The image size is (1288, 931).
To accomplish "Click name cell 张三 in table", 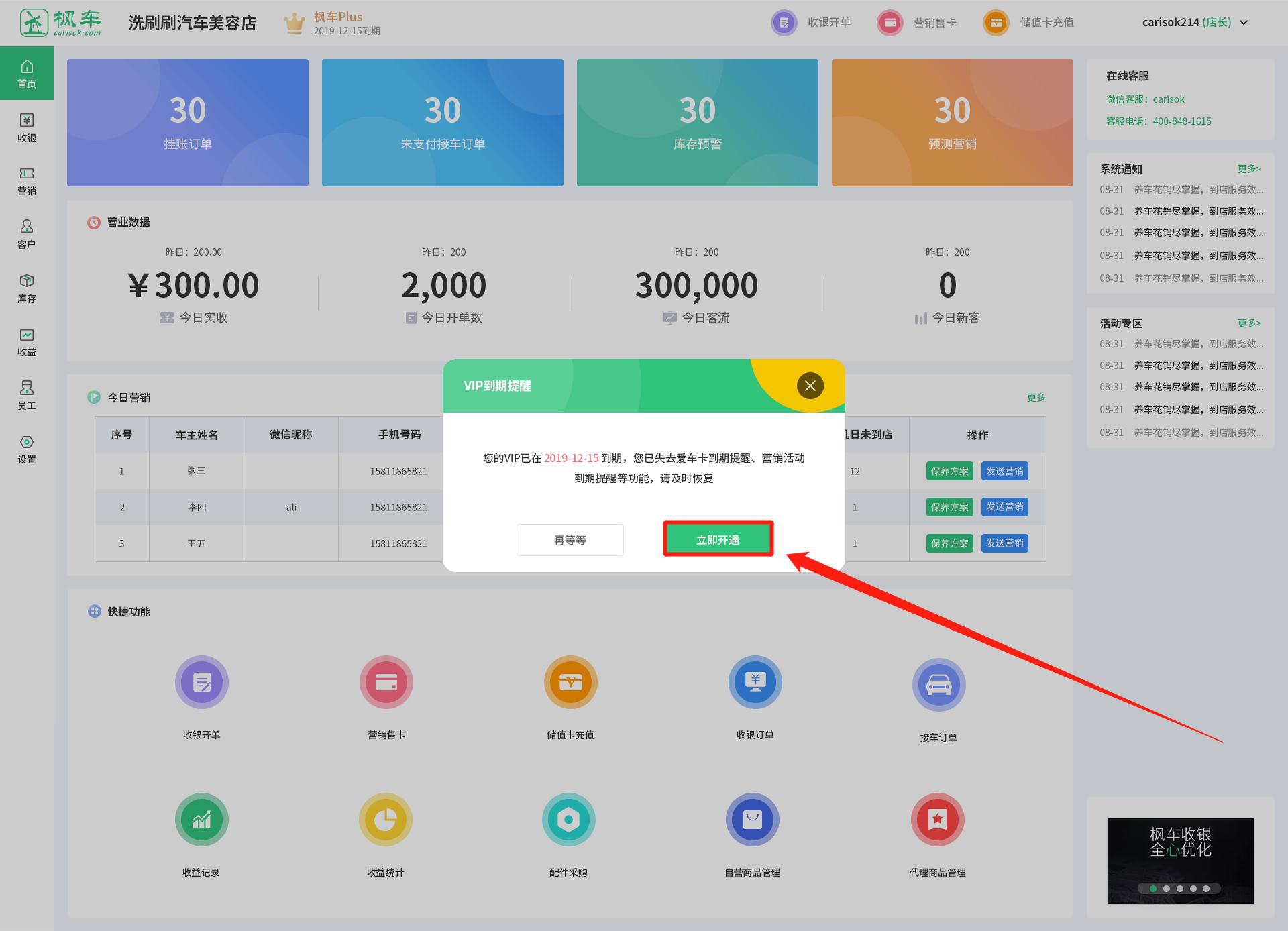I will pos(197,471).
